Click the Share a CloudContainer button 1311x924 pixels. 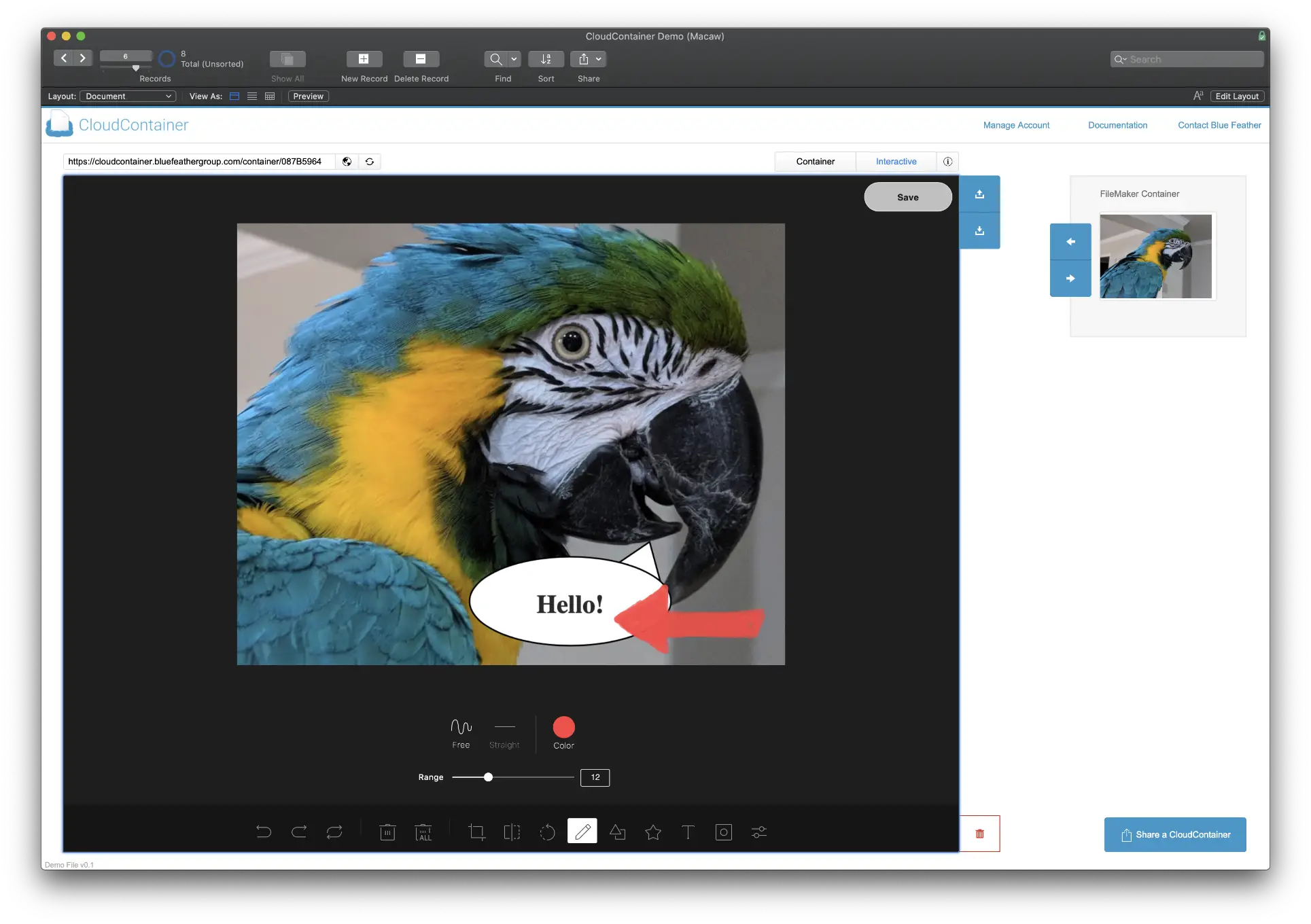[x=1174, y=834]
